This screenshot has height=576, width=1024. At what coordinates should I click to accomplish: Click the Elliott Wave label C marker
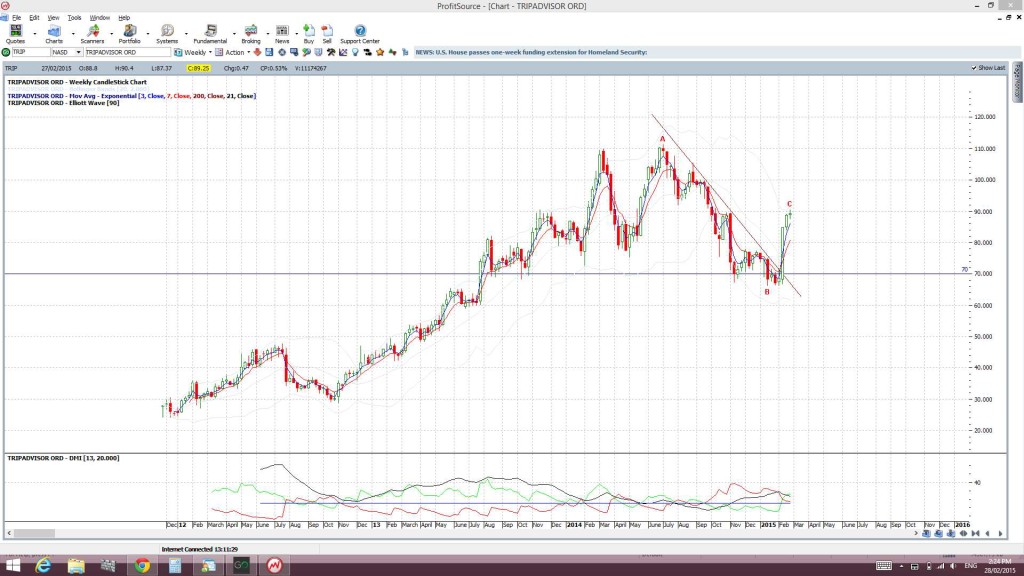[790, 204]
